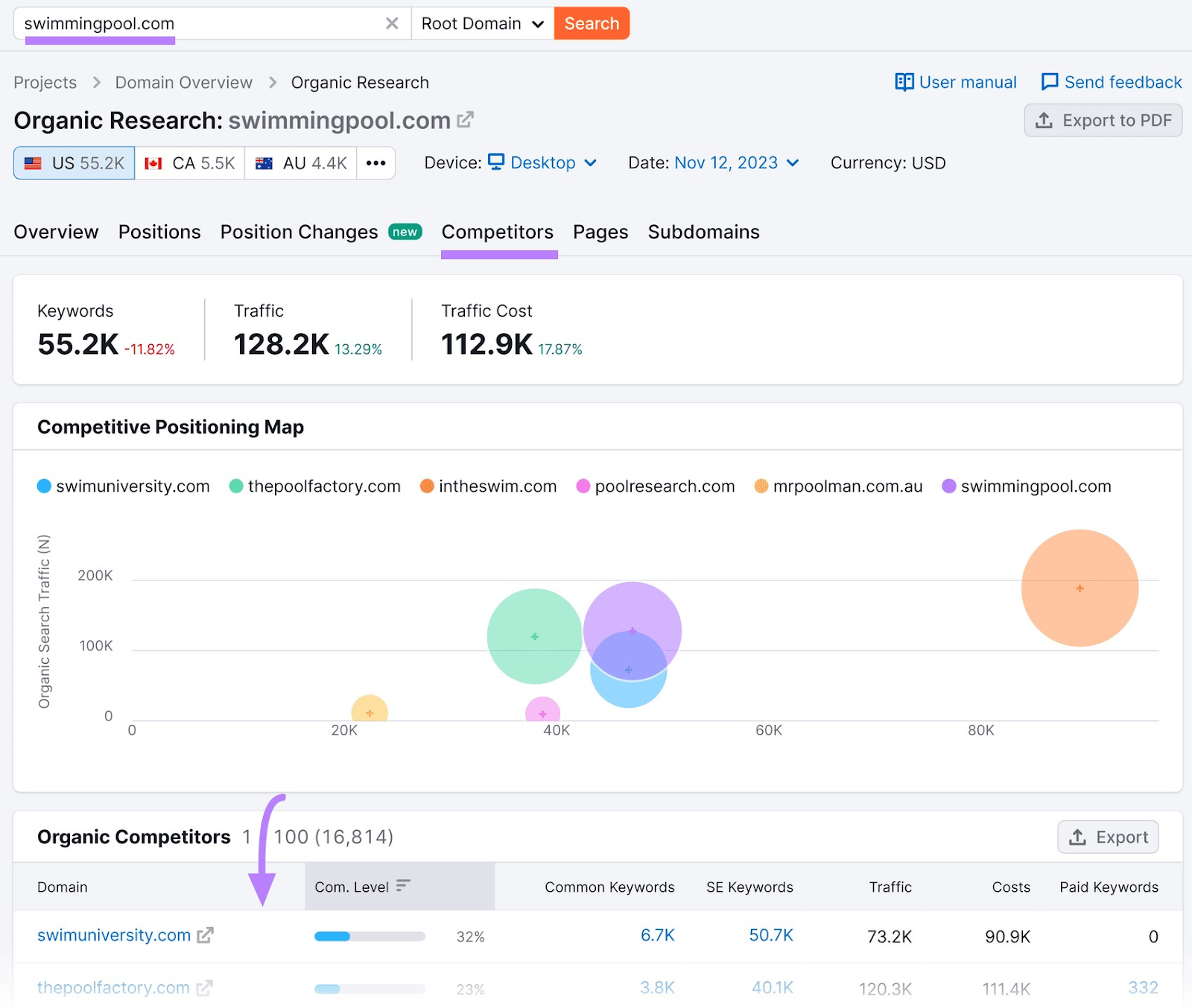Click swimuniversity.com competition level bar
Screen dimensions: 1192x1008
click(x=370, y=936)
